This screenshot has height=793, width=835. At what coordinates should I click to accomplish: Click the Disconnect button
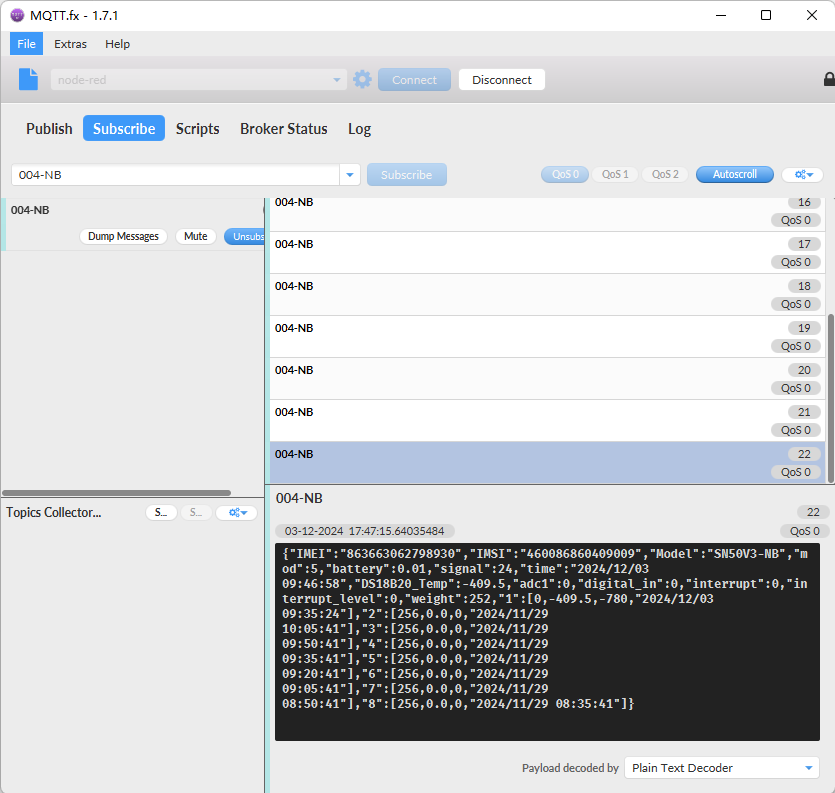tap(502, 79)
